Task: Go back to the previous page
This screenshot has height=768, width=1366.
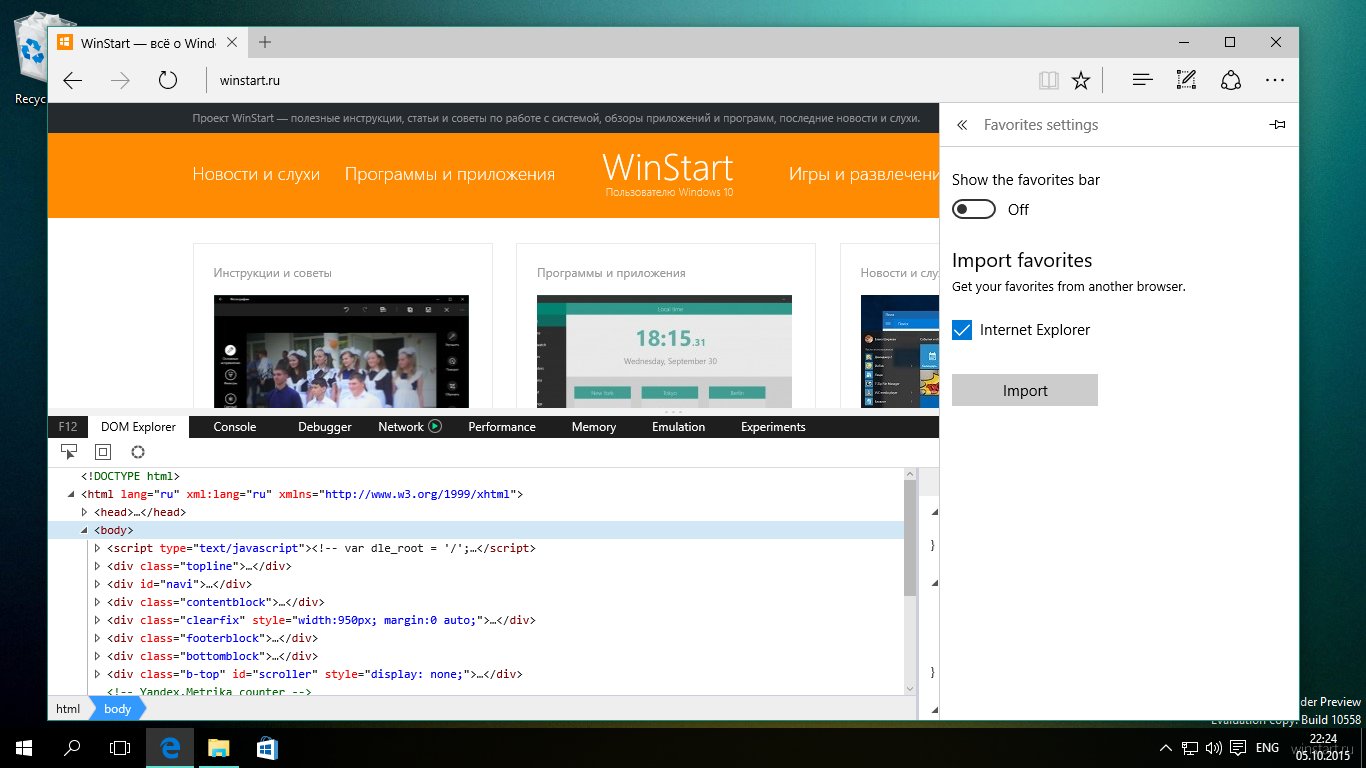Action: coord(73,81)
